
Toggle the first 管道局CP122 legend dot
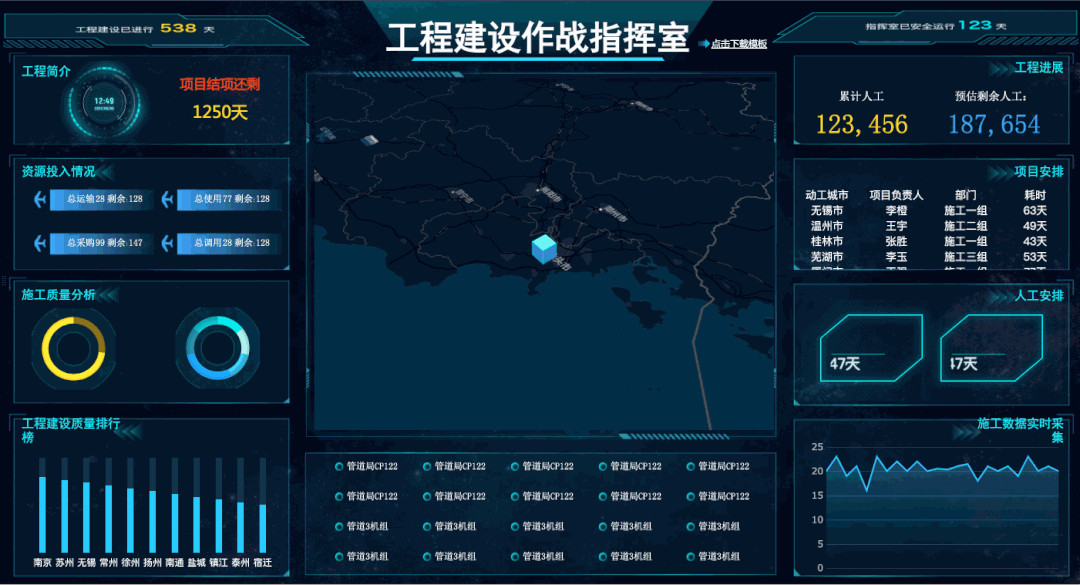[339, 466]
